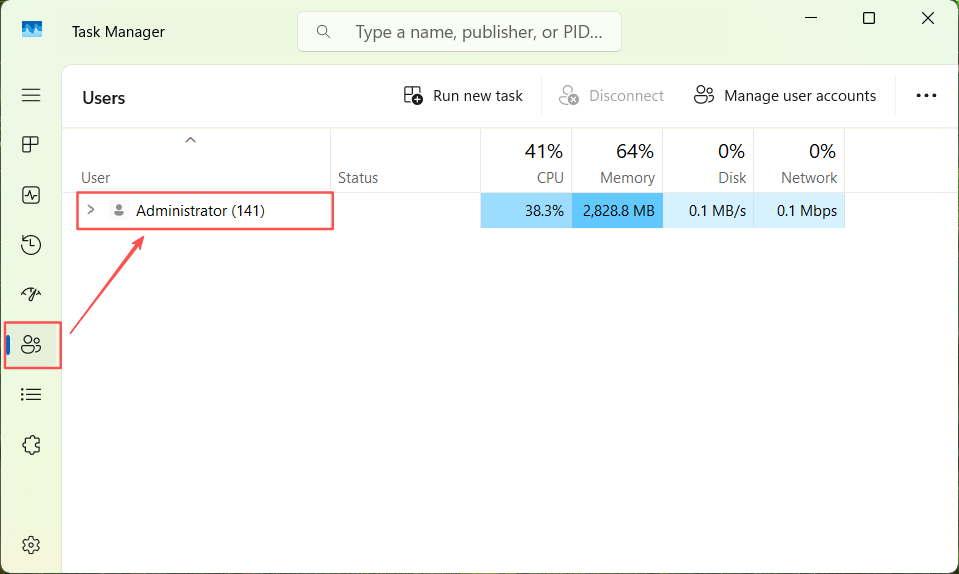Go to the Processes page icon

click(x=31, y=144)
